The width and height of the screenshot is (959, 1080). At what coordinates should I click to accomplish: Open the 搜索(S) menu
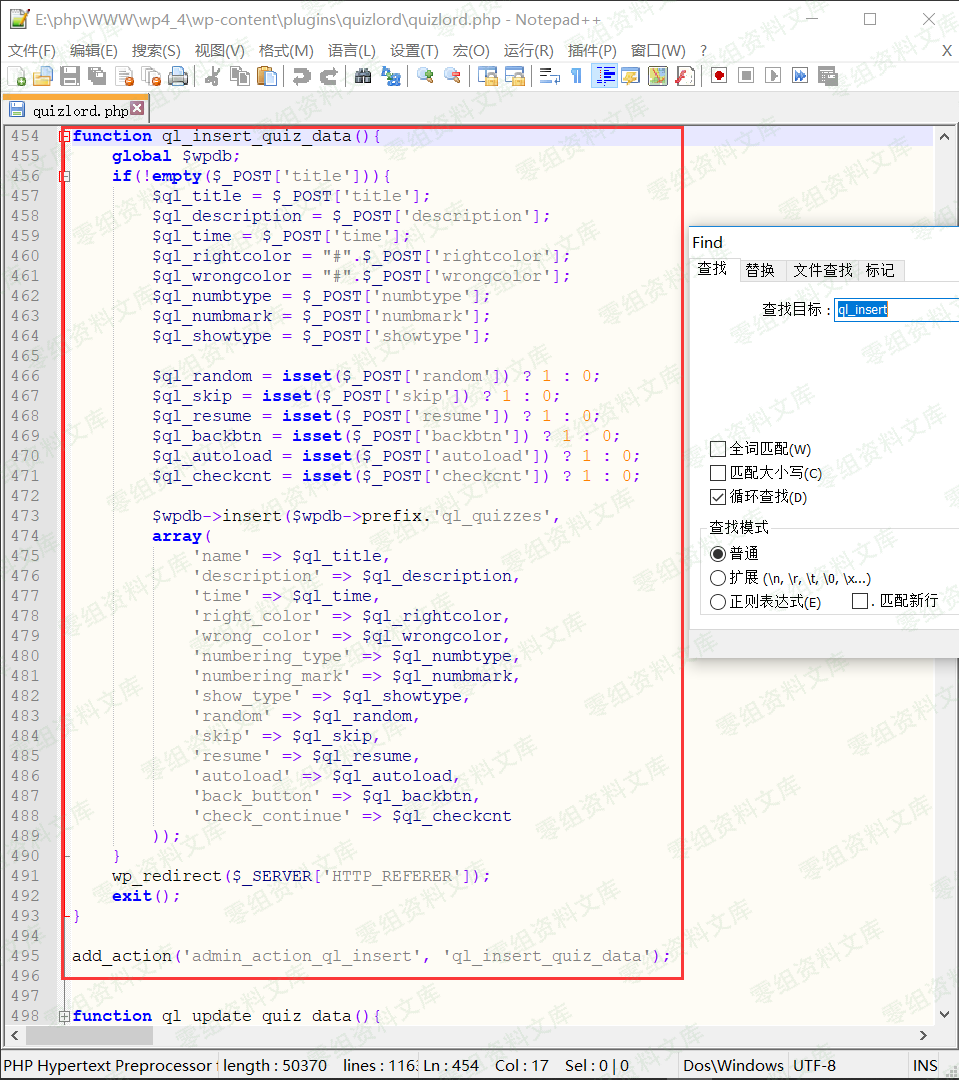click(156, 51)
